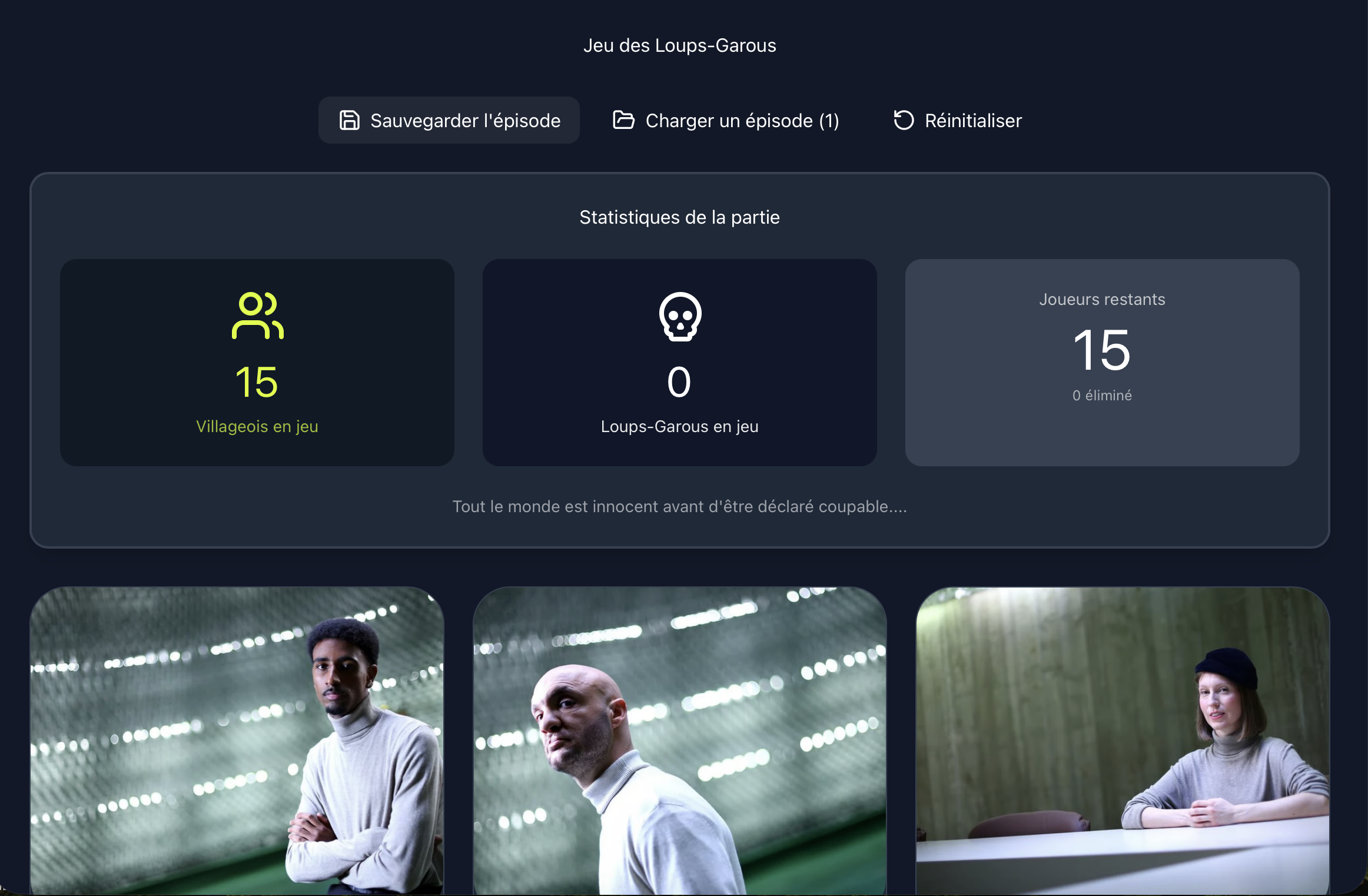The width and height of the screenshot is (1368, 896).
Task: Click the Statistiques de la partie heading
Action: (680, 217)
